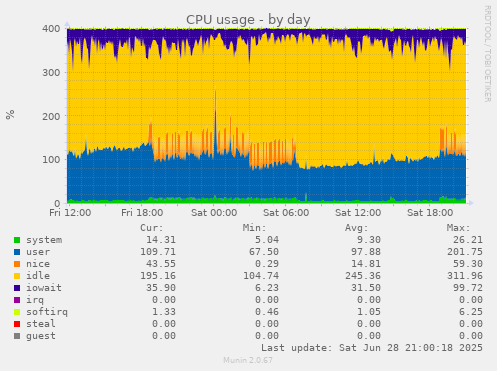Click iowait maximum value 99.72
Screen dimensions: 497x371
click(468, 288)
